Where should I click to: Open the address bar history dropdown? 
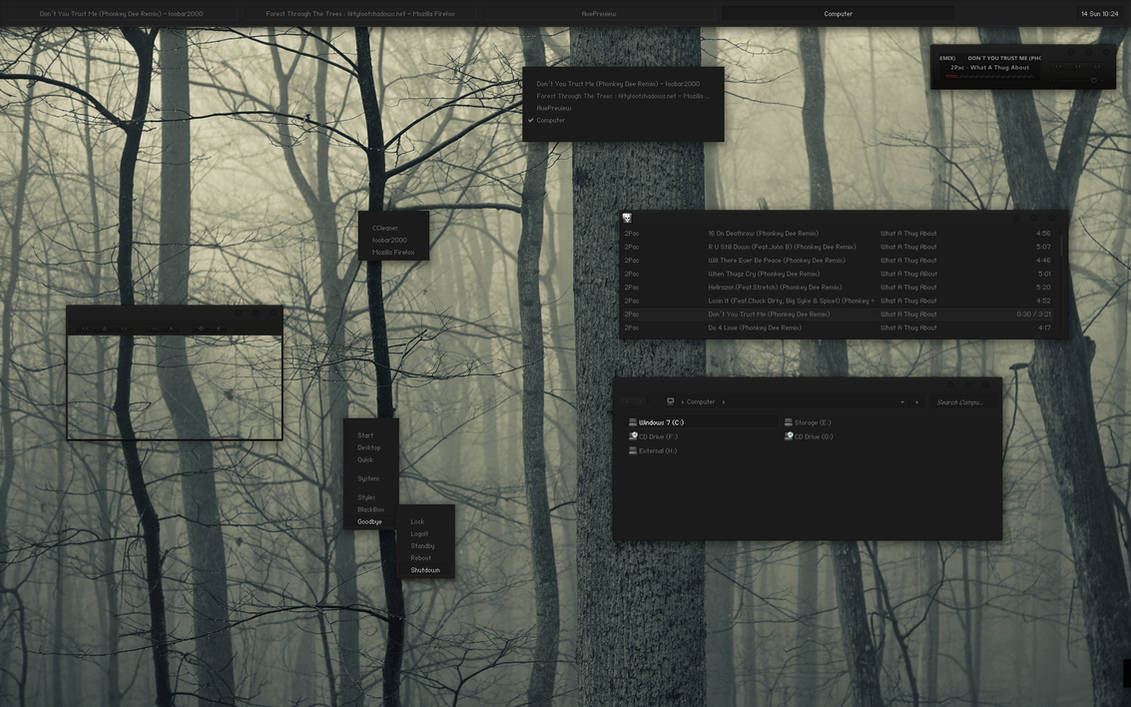(902, 402)
